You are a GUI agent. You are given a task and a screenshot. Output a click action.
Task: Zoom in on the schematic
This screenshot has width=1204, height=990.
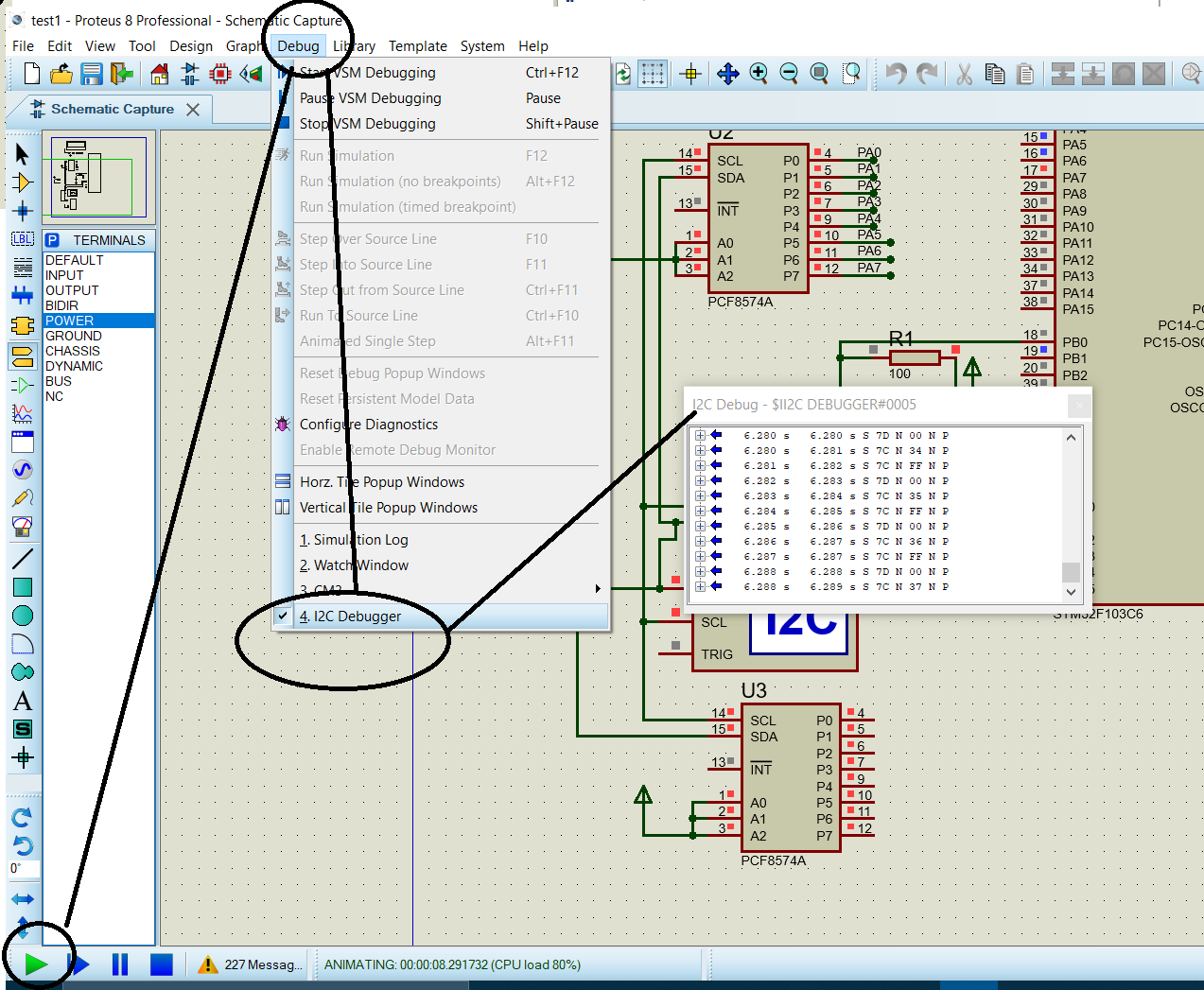[x=759, y=74]
